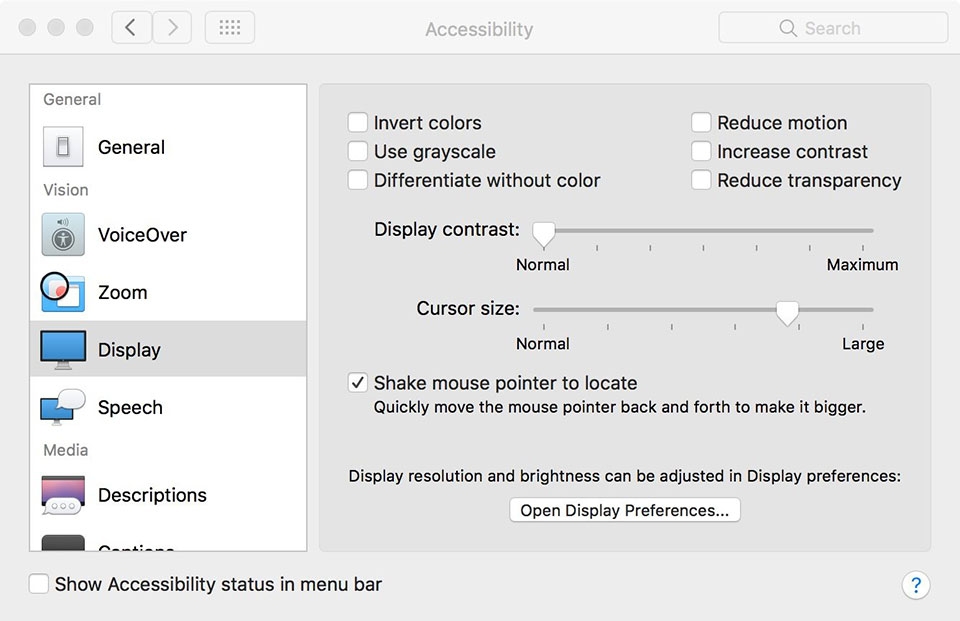Image resolution: width=960 pixels, height=621 pixels.
Task: Select the General switch icon in sidebar
Action: point(63,147)
